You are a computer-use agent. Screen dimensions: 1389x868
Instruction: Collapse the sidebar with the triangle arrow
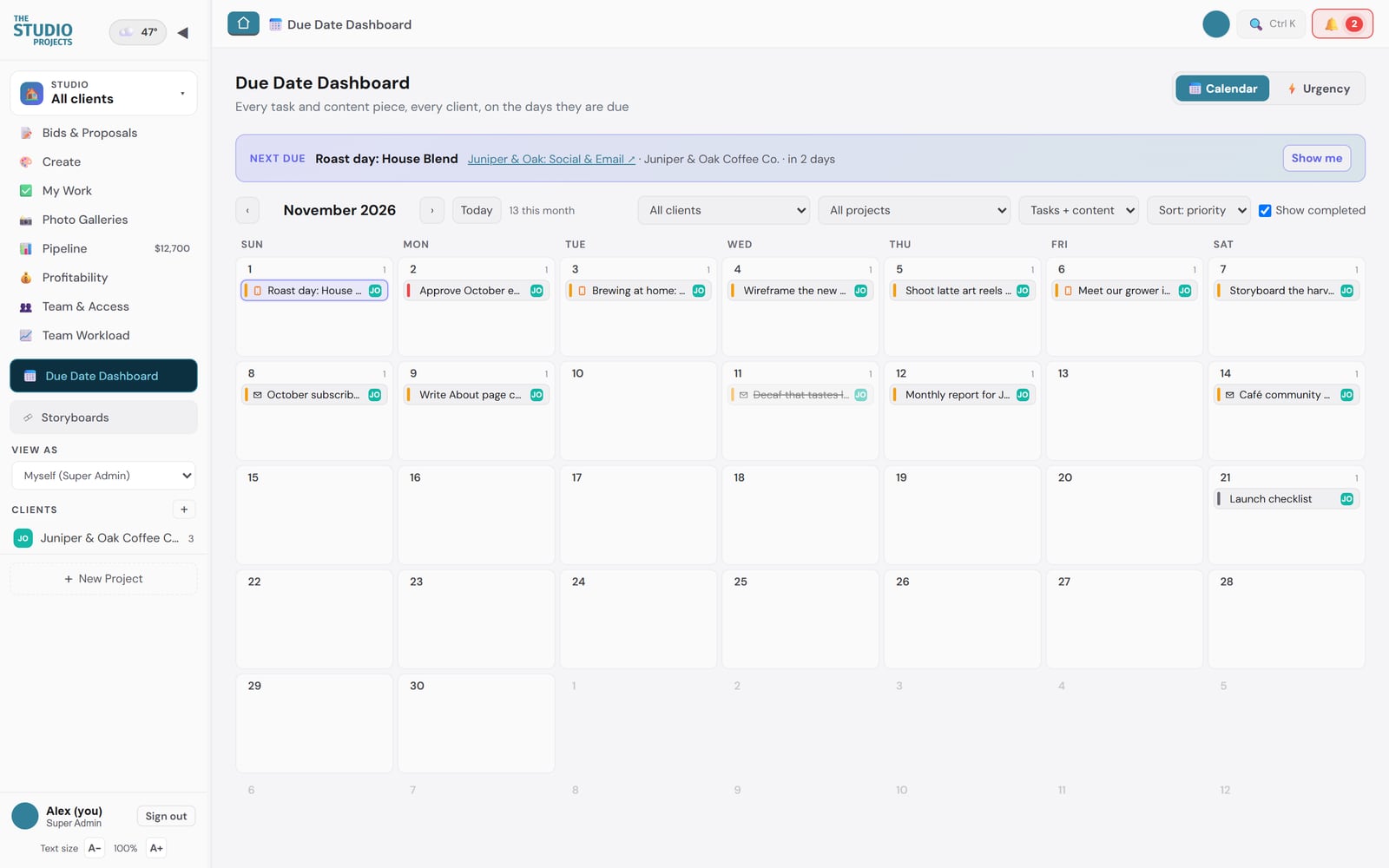(182, 33)
